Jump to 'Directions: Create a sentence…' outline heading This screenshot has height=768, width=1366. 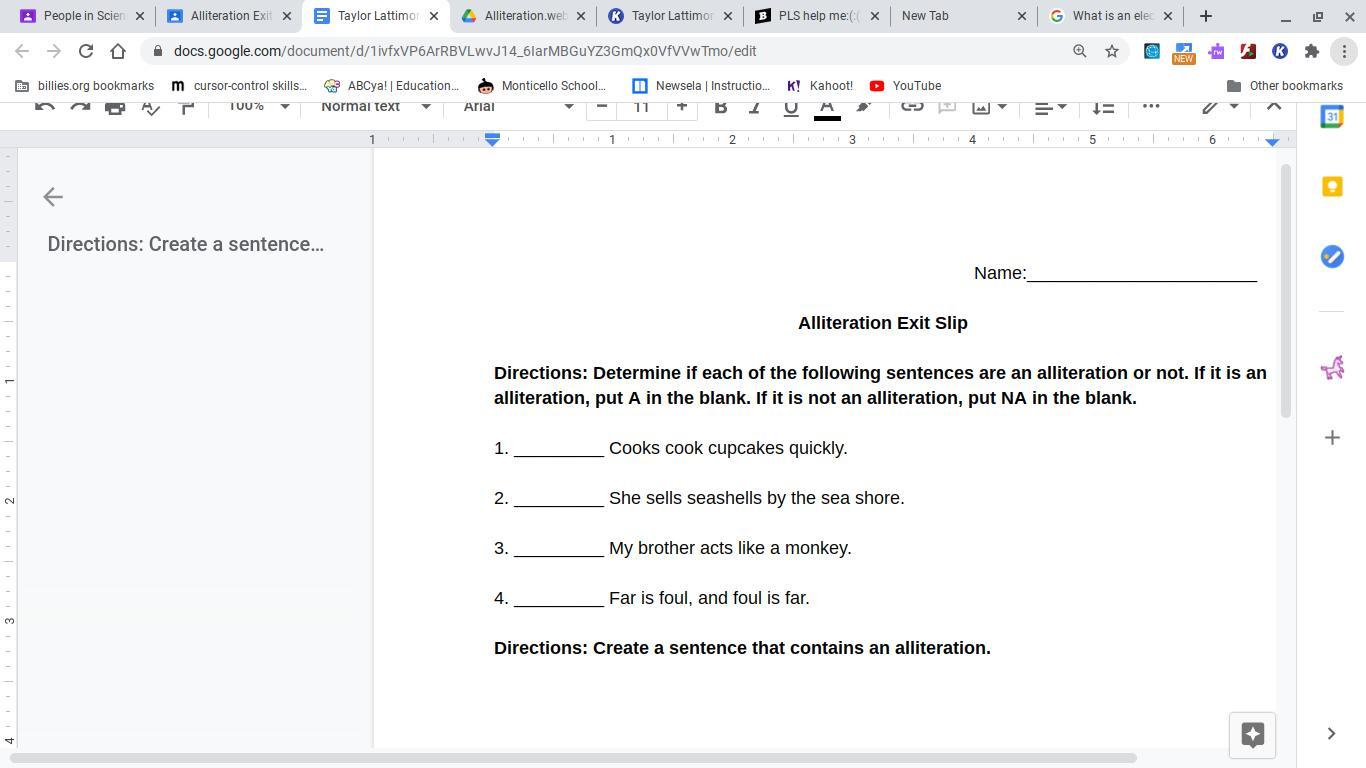[x=186, y=244]
